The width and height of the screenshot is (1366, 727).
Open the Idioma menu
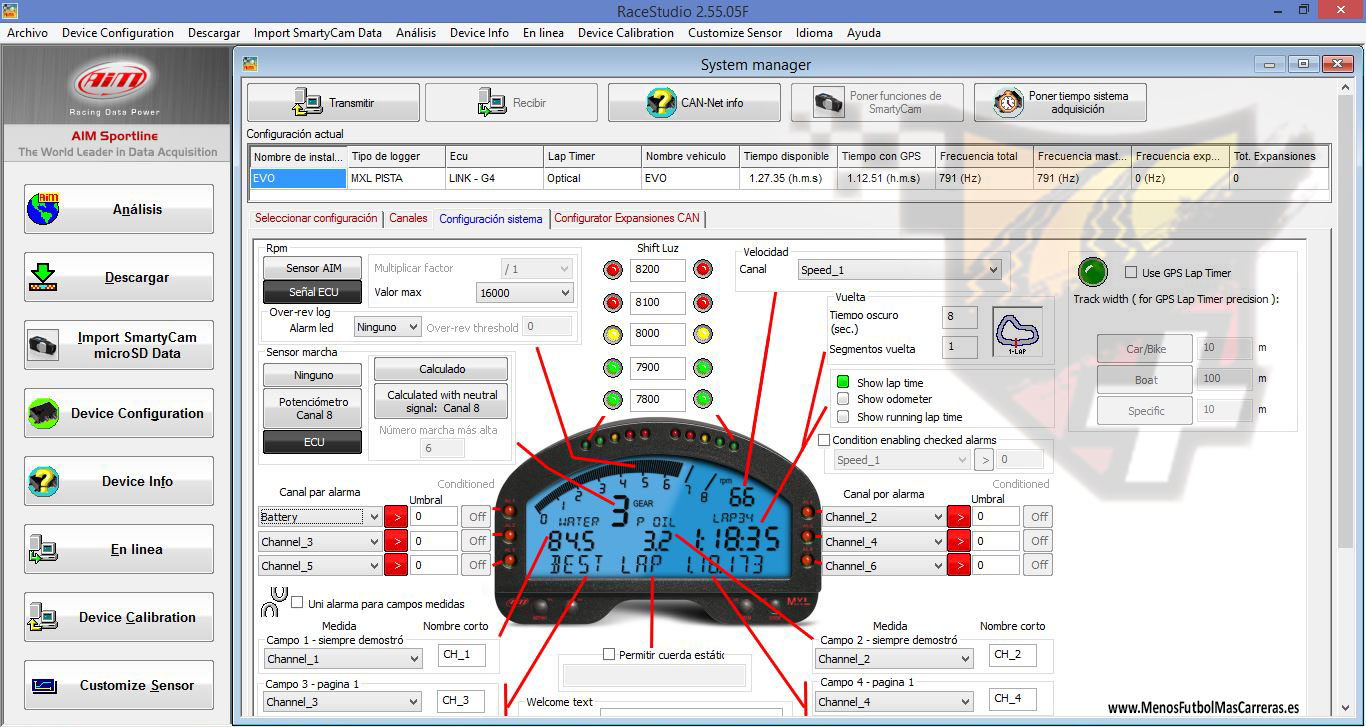[x=814, y=32]
